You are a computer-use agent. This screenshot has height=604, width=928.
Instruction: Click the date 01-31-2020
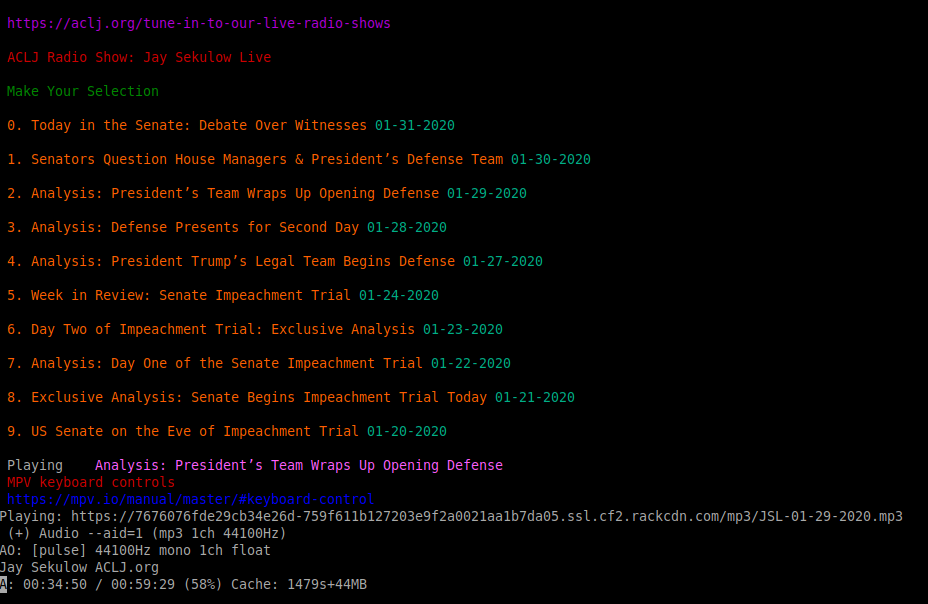click(x=415, y=125)
